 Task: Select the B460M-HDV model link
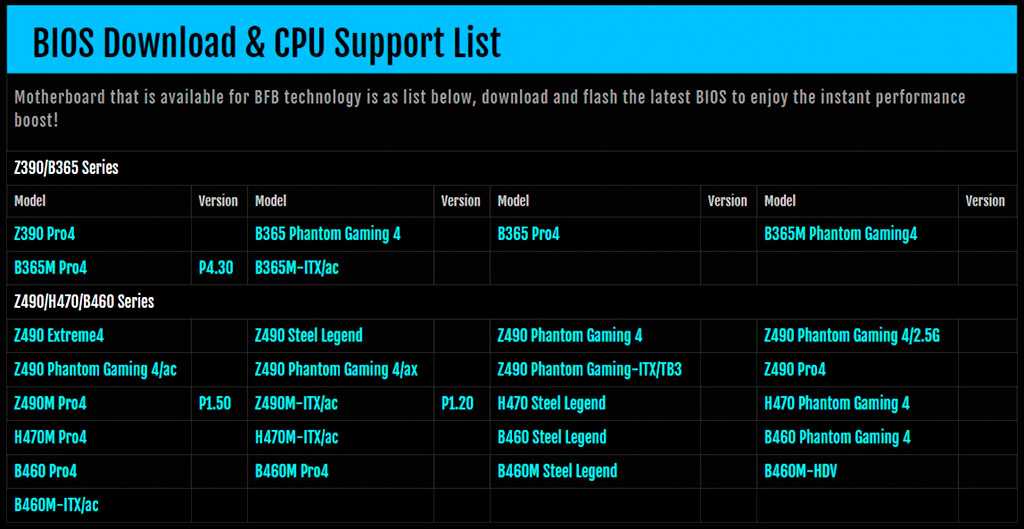coord(802,471)
